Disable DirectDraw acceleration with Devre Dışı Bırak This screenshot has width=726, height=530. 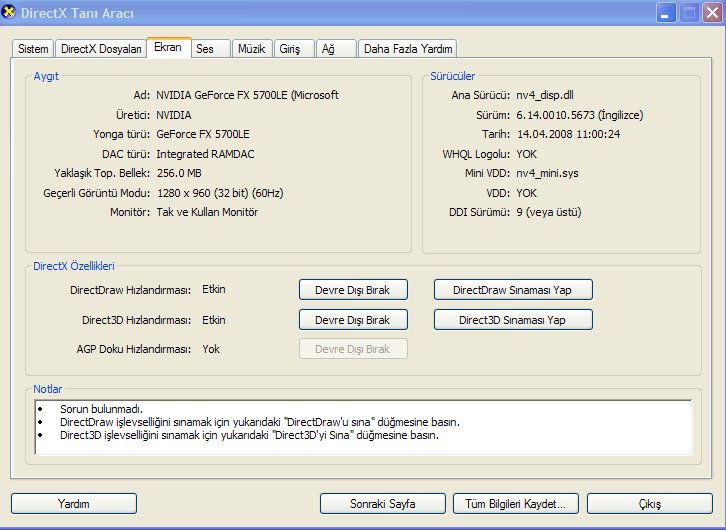click(x=353, y=290)
